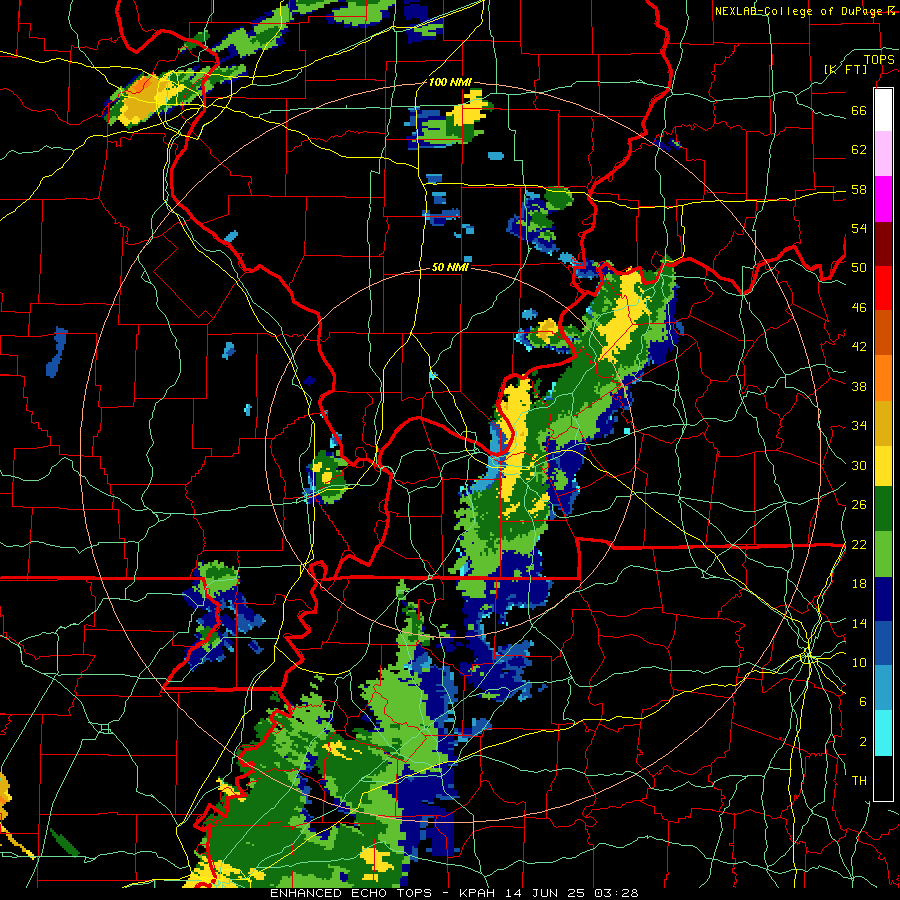Click the light green 18-22 kft swatch
Screen dimensions: 900x900
[x=883, y=554]
